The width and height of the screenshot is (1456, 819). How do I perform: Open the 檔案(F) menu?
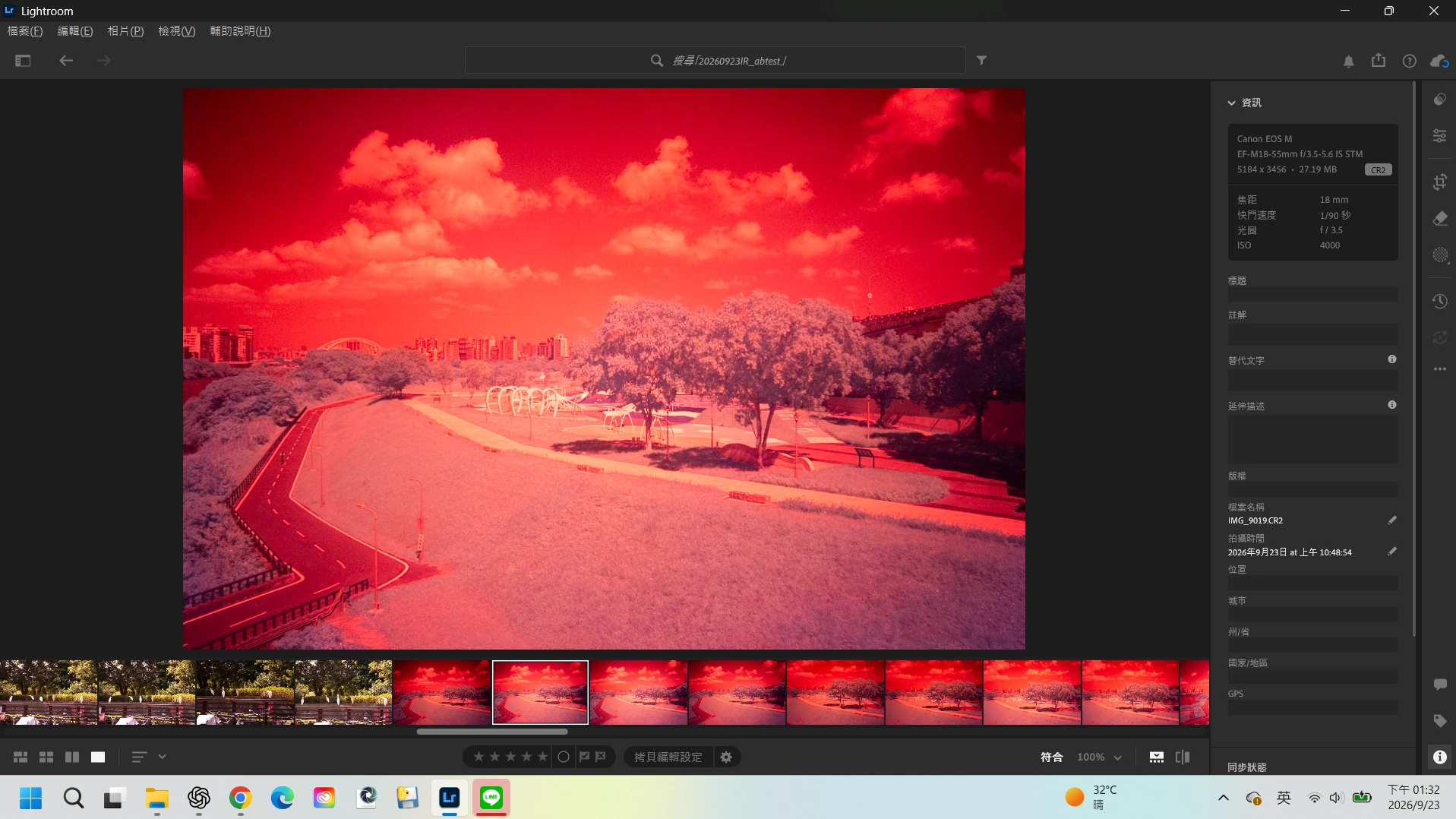25,31
